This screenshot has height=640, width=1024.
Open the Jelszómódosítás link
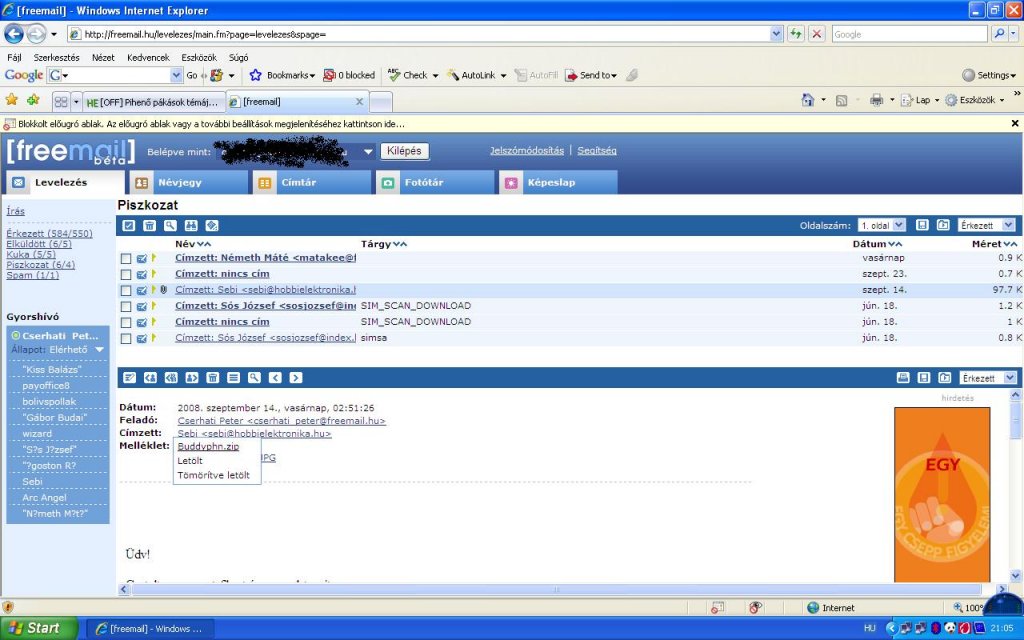point(527,150)
